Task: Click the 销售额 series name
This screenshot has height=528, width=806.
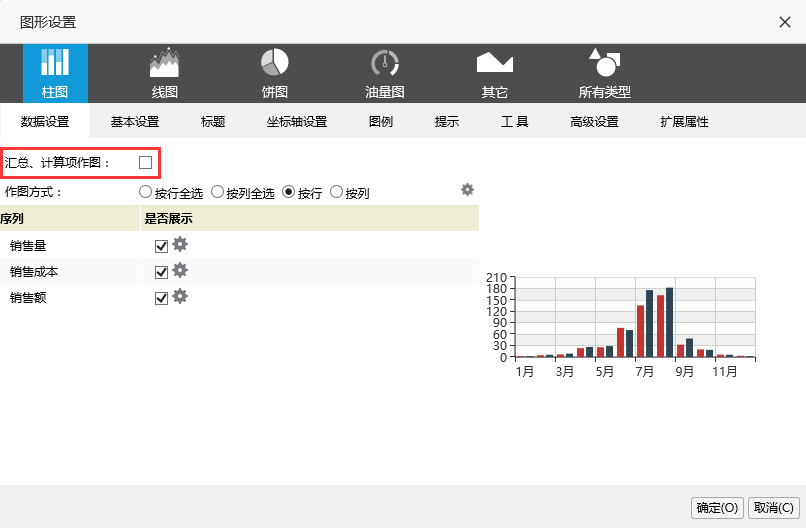Action: 28,297
